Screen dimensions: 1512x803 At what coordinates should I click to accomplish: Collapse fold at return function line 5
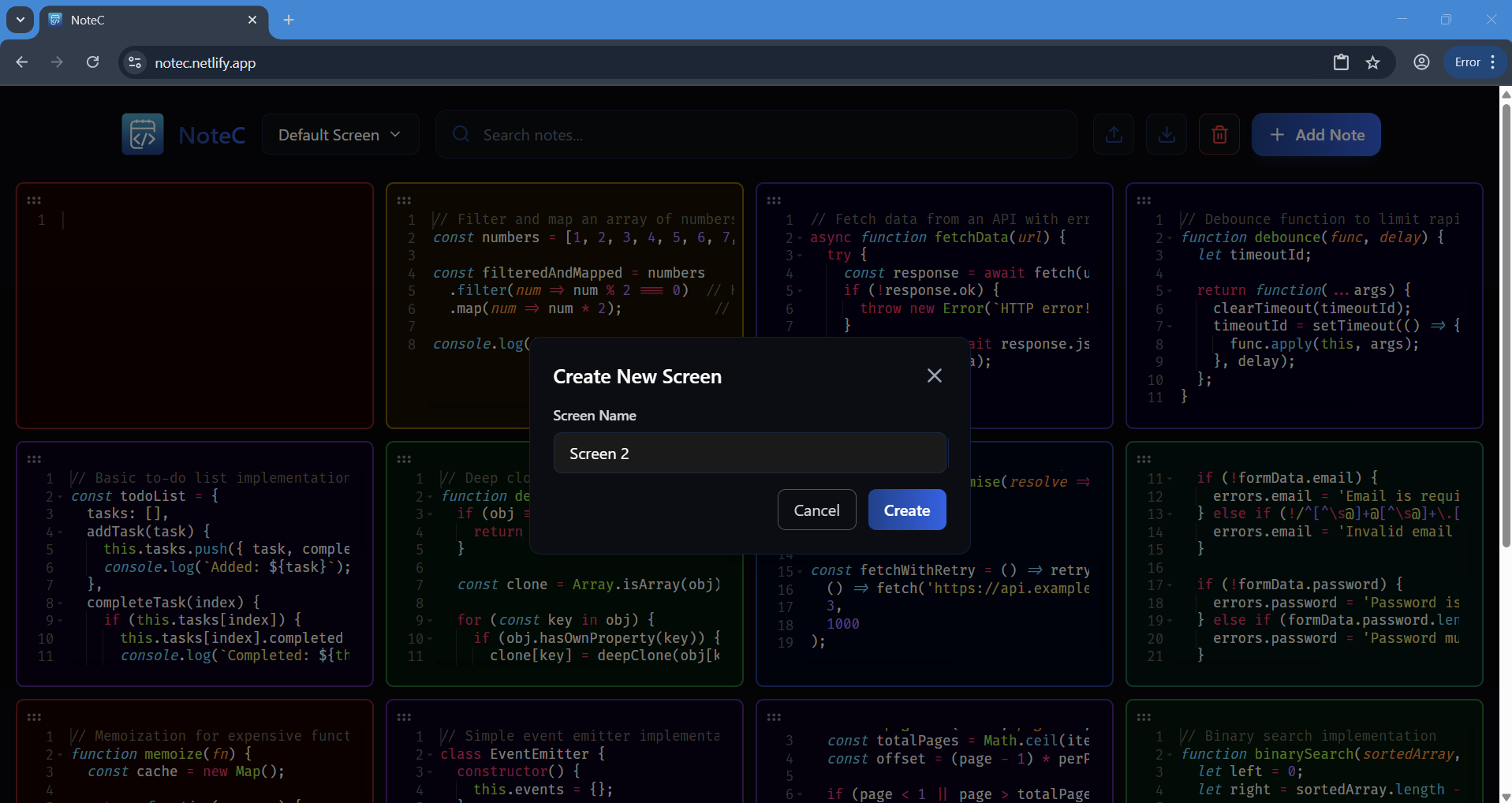[1170, 291]
